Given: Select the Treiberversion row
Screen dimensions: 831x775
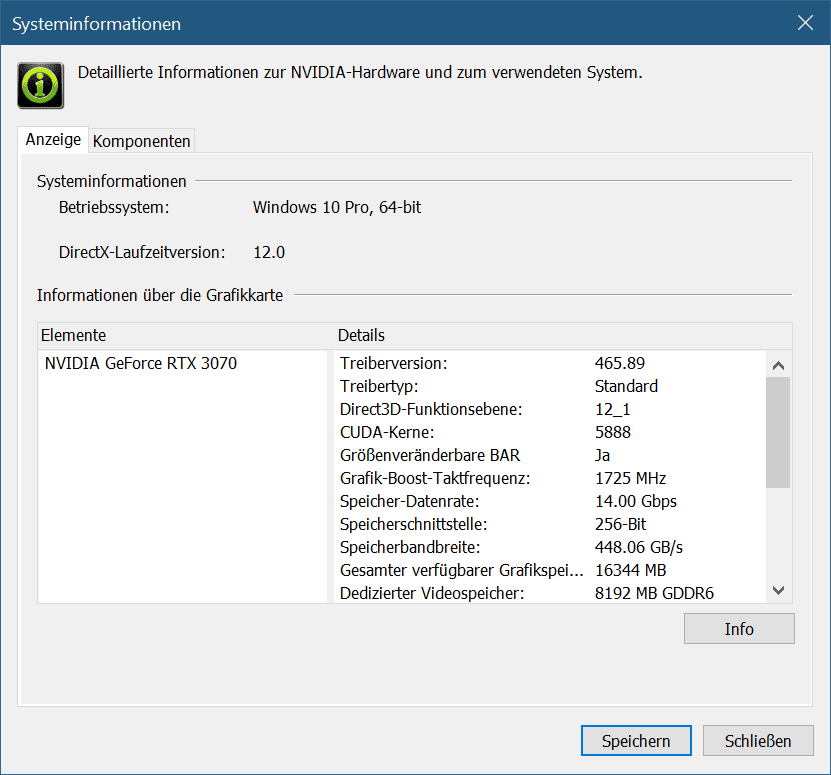Looking at the screenshot, I should (550, 363).
